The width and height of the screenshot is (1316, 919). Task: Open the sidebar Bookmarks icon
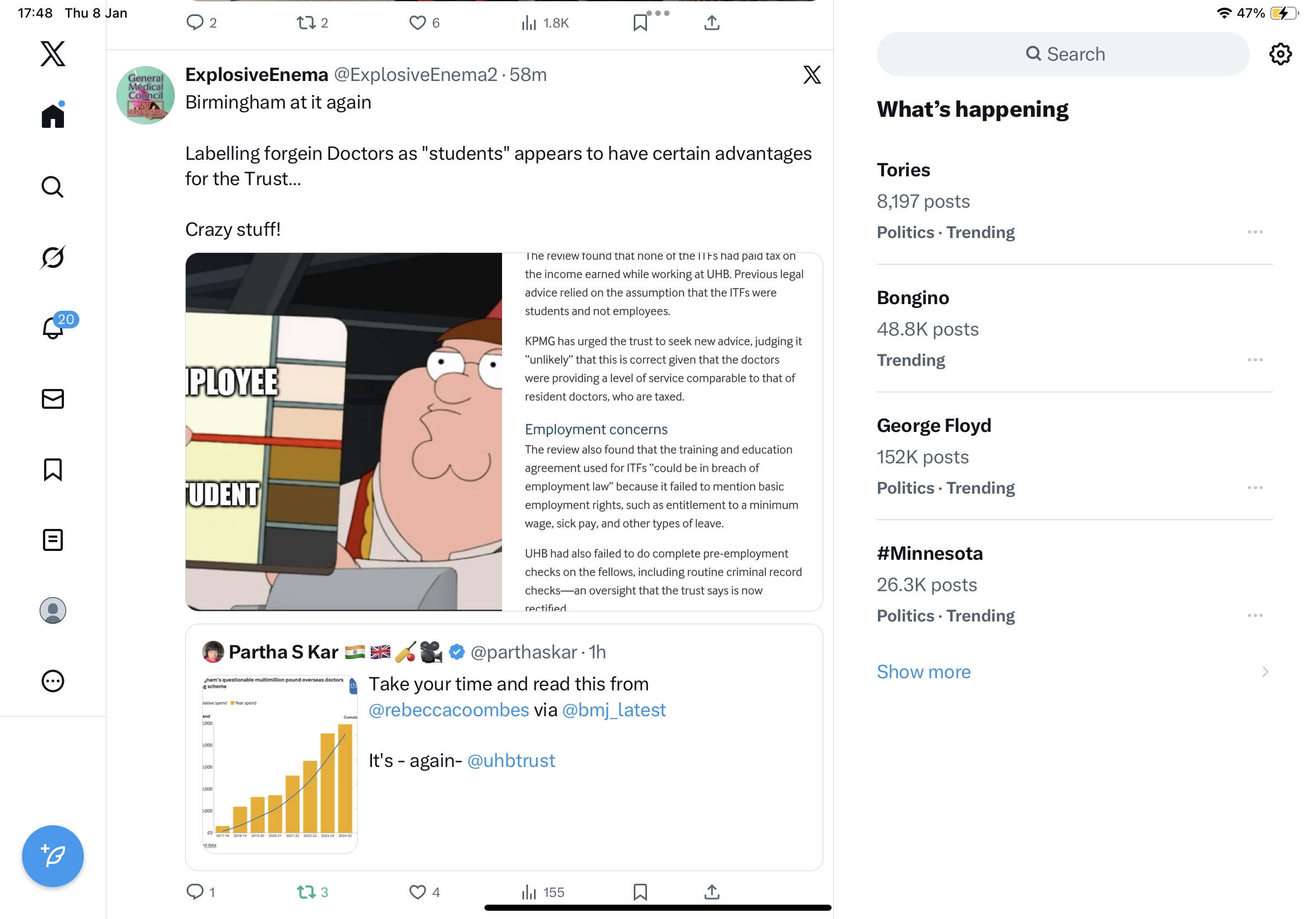click(x=53, y=469)
